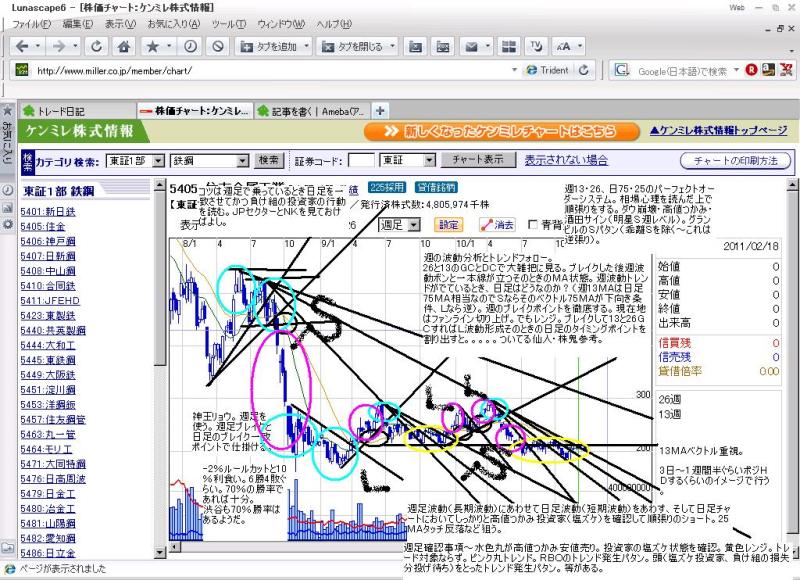800x580 pixels.
Task: Go forward with the forward arrow button
Action: (x=59, y=46)
